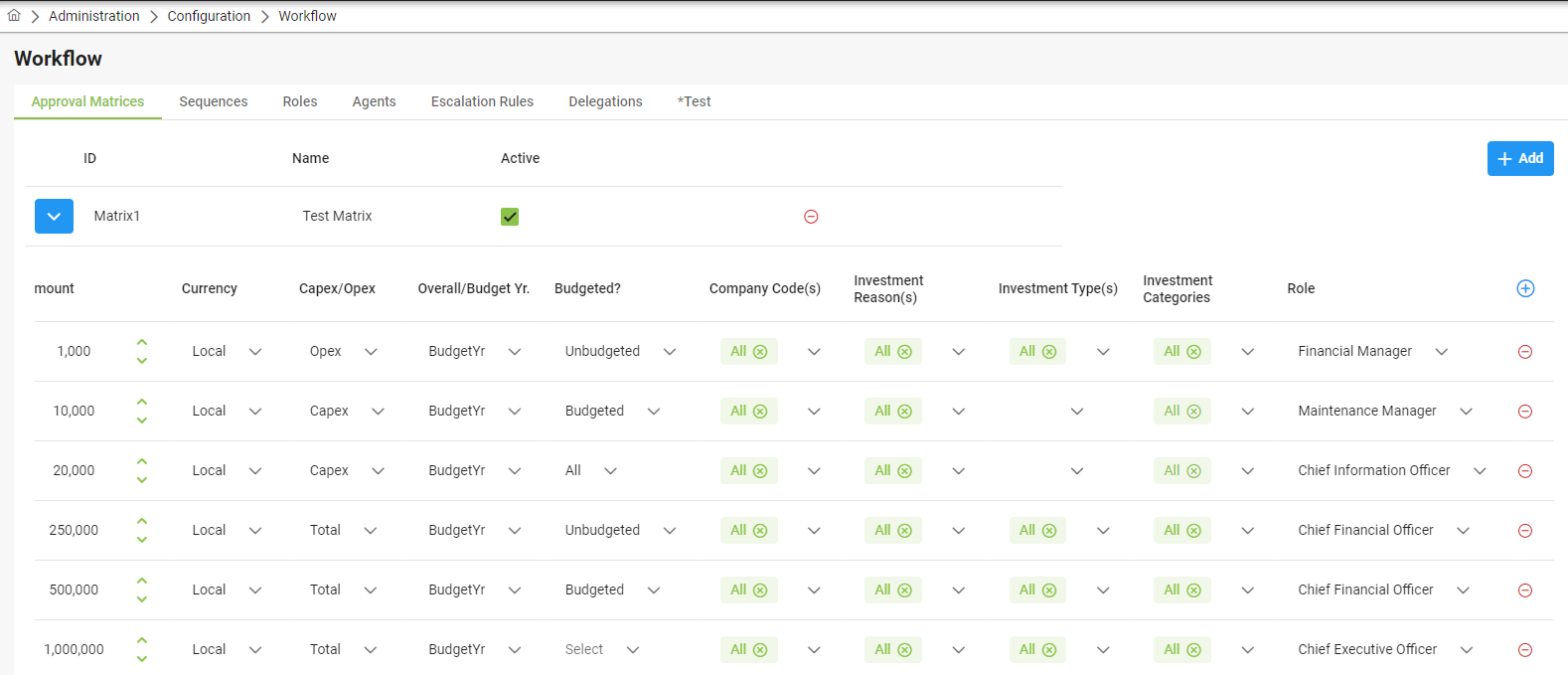Screen dimensions: 1568x675
Task: Open the Delegations tab
Action: (x=605, y=101)
